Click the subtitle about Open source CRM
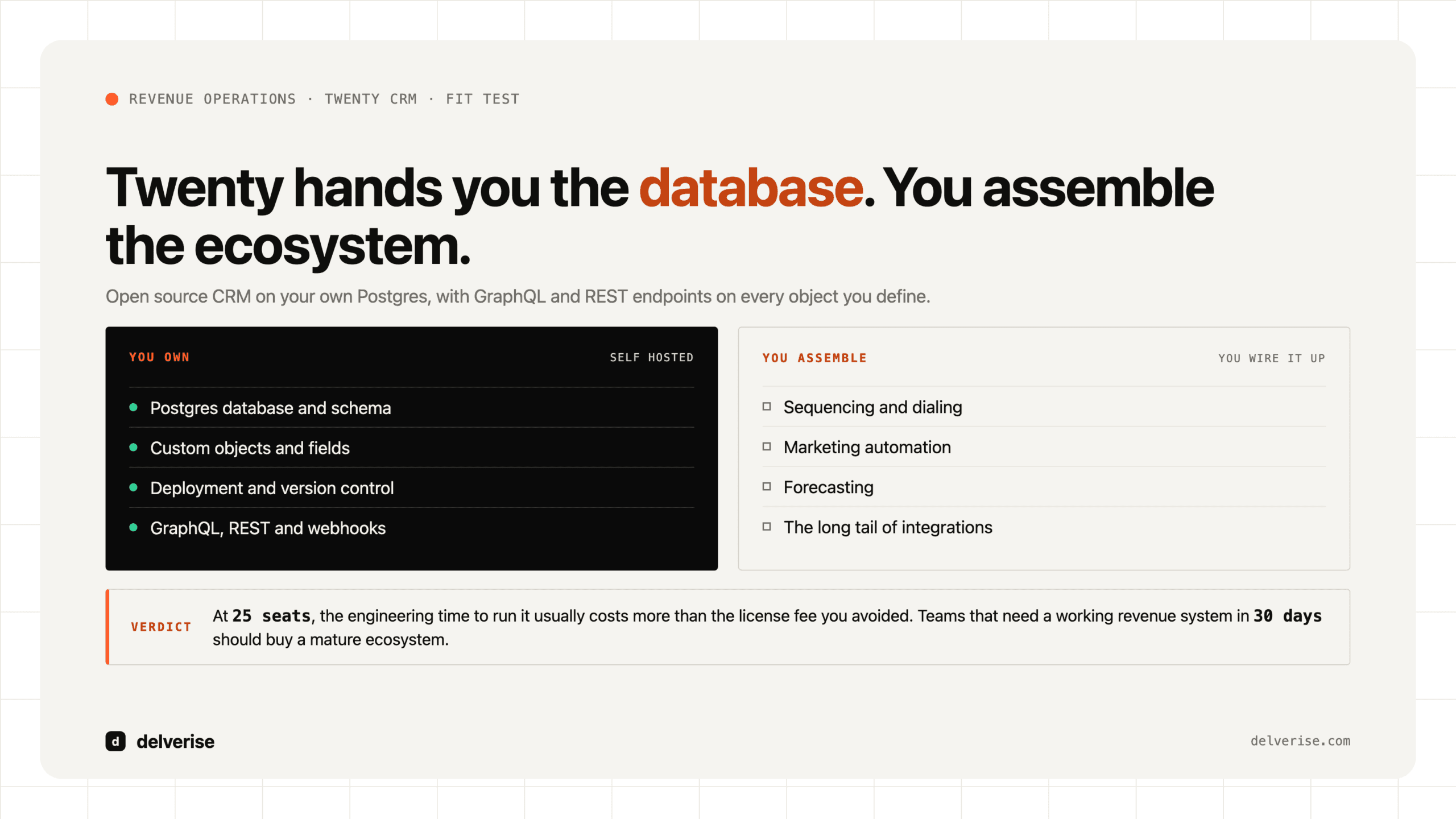1456x819 pixels. pos(518,297)
